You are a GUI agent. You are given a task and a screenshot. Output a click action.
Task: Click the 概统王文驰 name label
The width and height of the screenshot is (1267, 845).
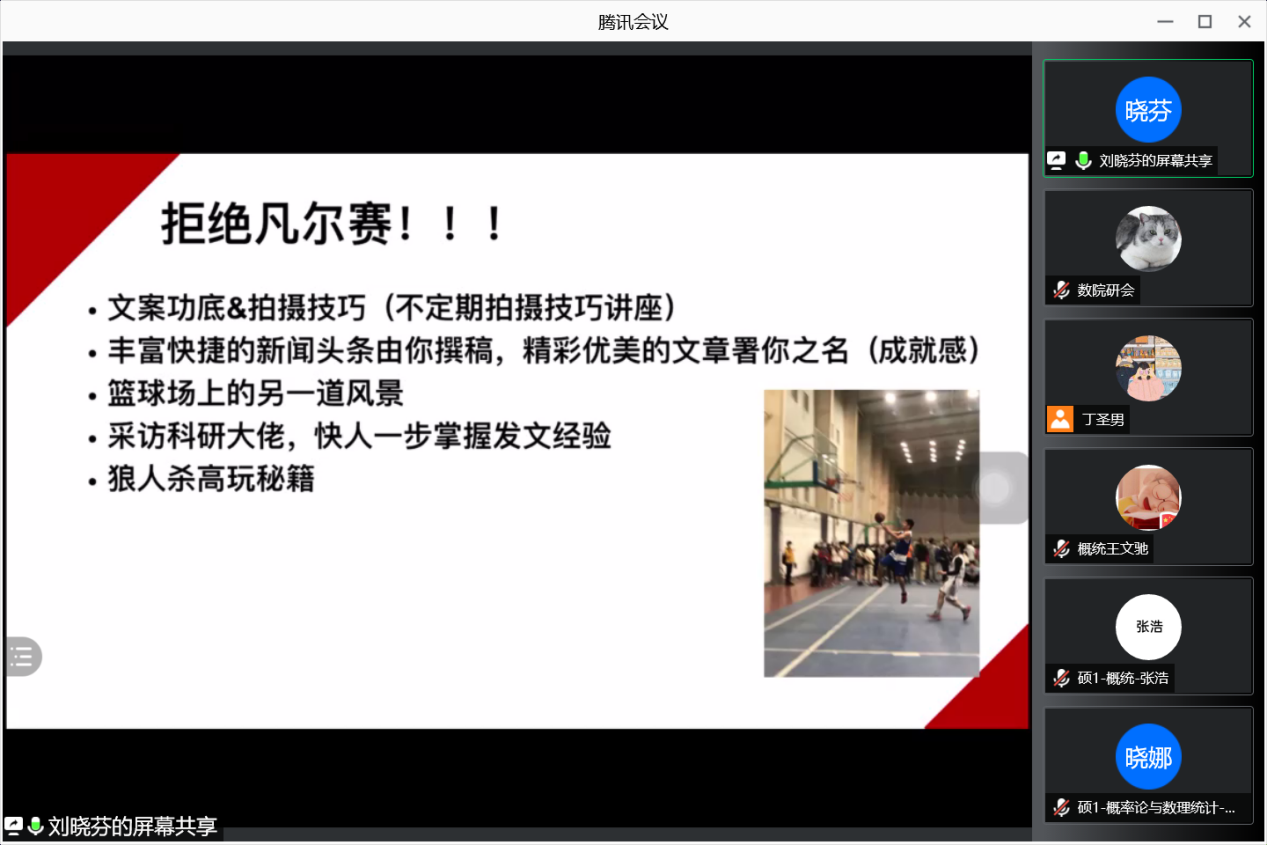click(1112, 548)
